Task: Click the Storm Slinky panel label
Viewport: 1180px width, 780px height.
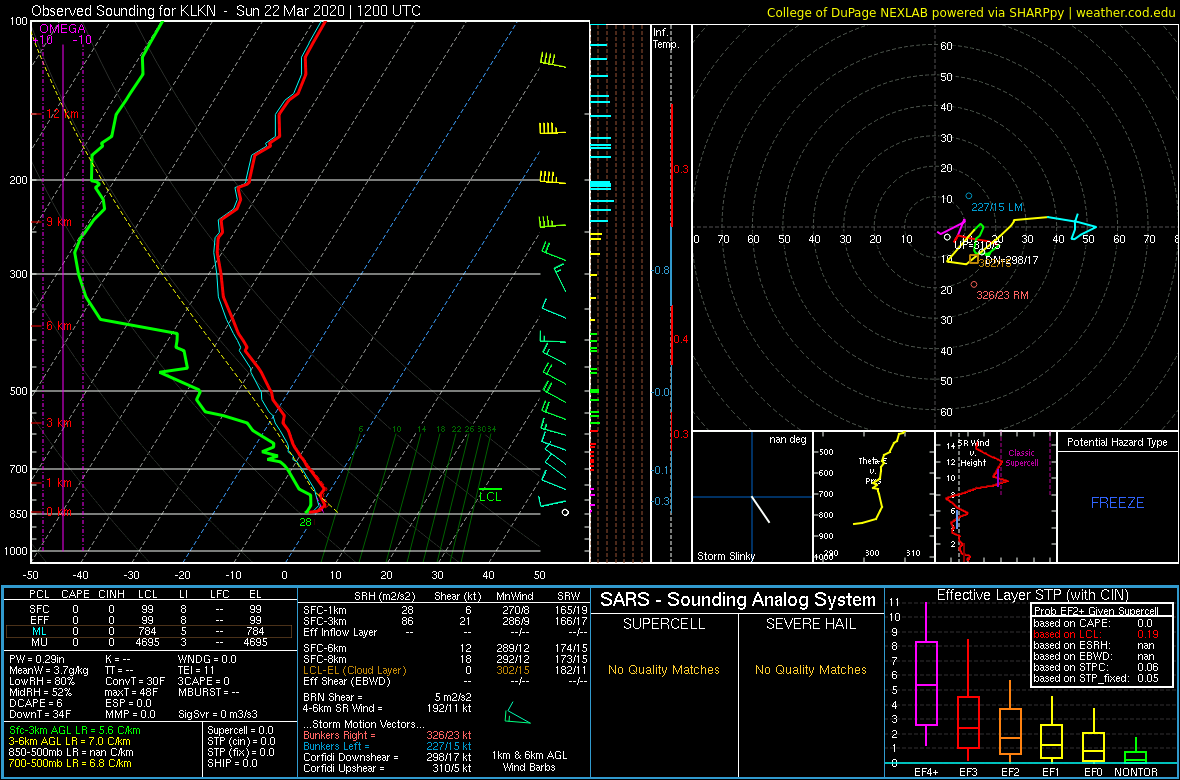Action: click(x=727, y=556)
